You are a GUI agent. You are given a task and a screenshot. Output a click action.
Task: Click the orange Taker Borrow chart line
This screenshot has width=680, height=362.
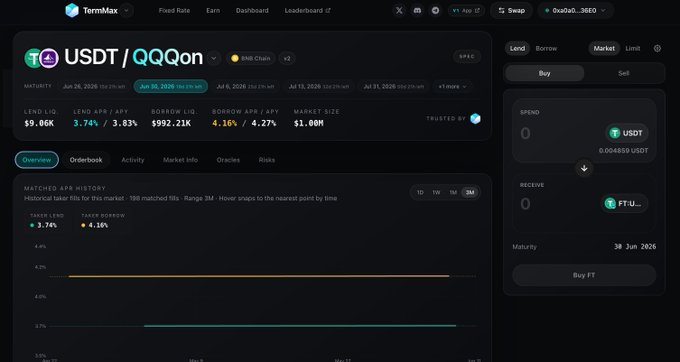258,276
